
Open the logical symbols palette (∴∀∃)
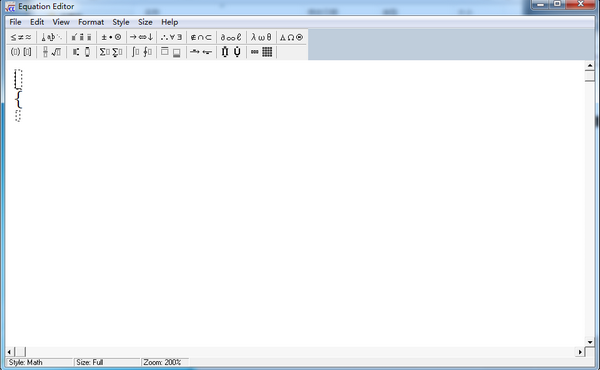point(171,37)
